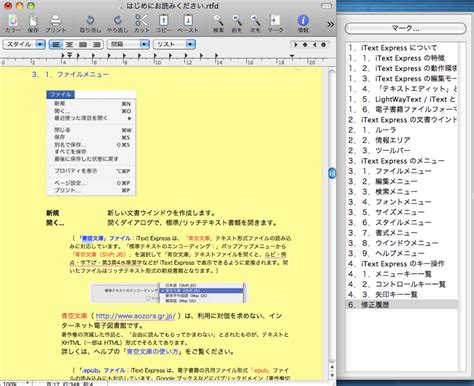This screenshot has width=474, height=386.
Task: Jump to mark 3.2 編集メニュー
Action: 402,182
